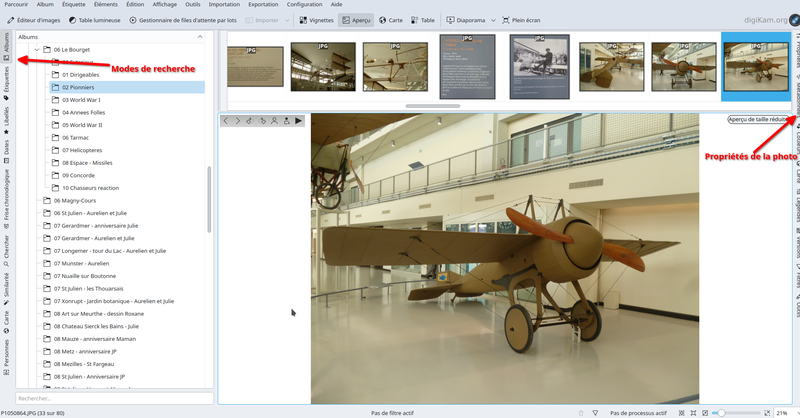The height and width of the screenshot is (418, 800).
Task: Open the Diaporama dropdown arrow
Action: click(x=492, y=19)
